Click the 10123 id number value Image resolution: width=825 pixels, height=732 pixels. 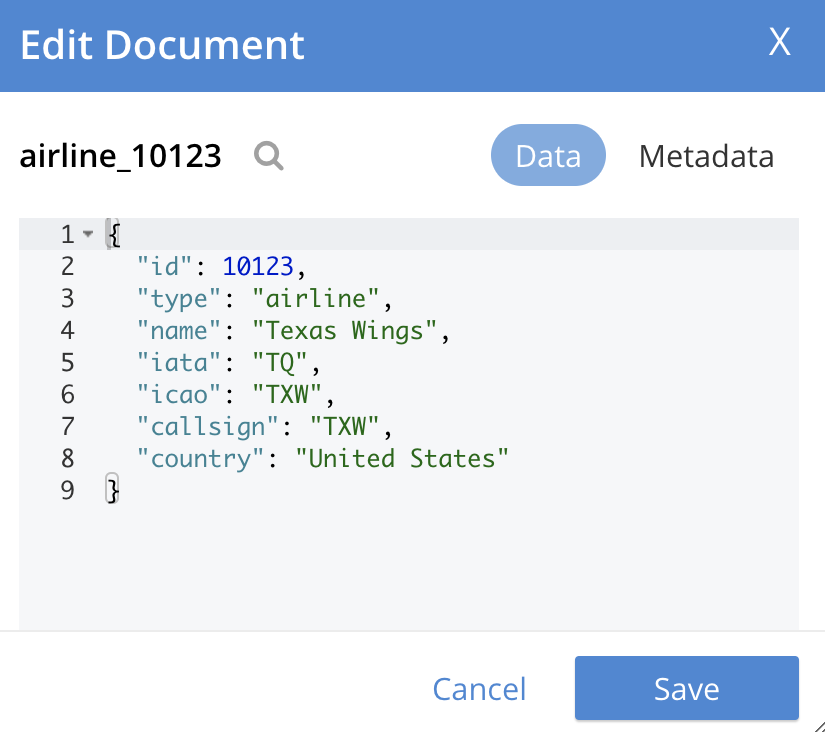pyautogui.click(x=258, y=266)
